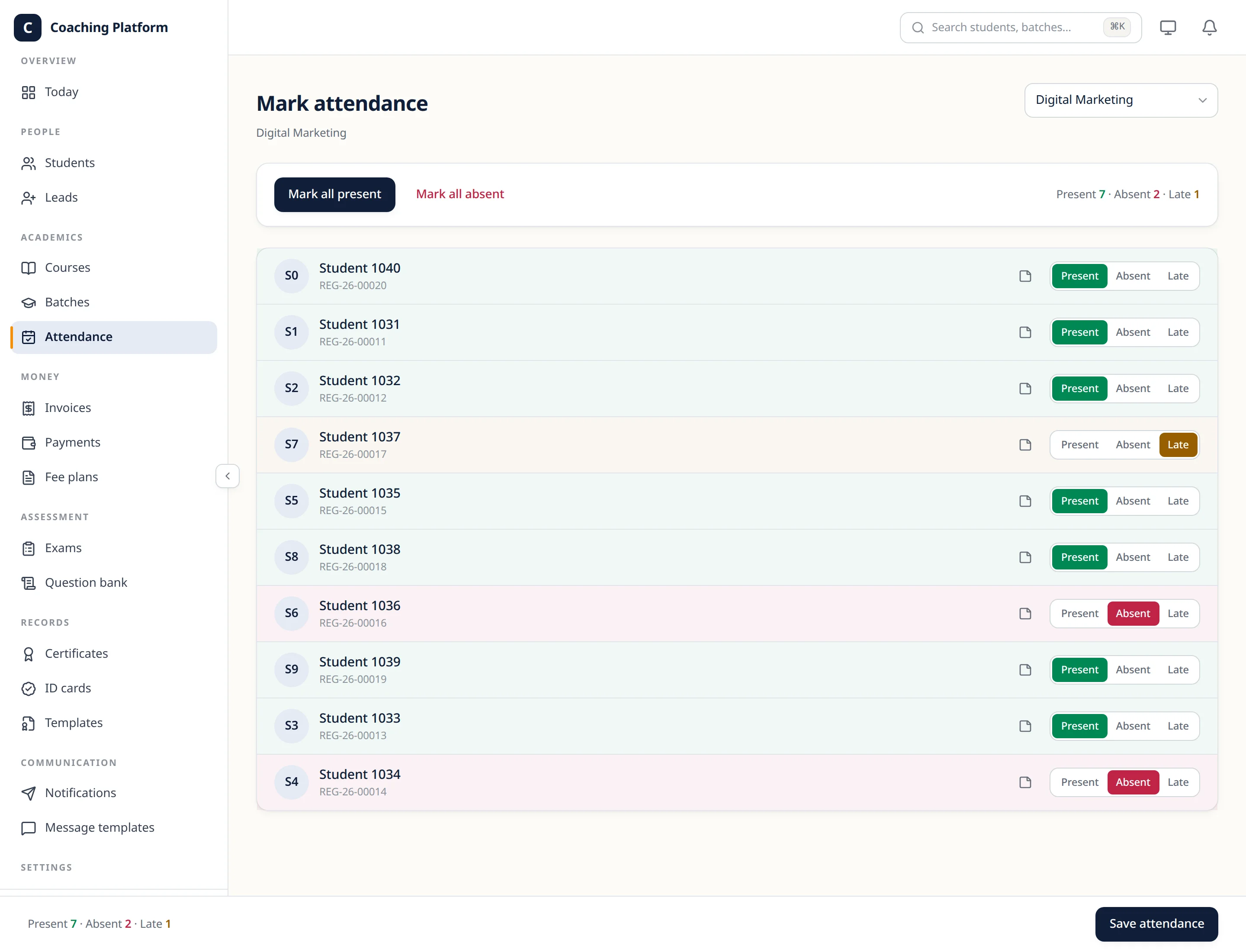This screenshot has width=1246, height=952.
Task: Open Fee plans in the sidebar
Action: [x=113, y=478]
